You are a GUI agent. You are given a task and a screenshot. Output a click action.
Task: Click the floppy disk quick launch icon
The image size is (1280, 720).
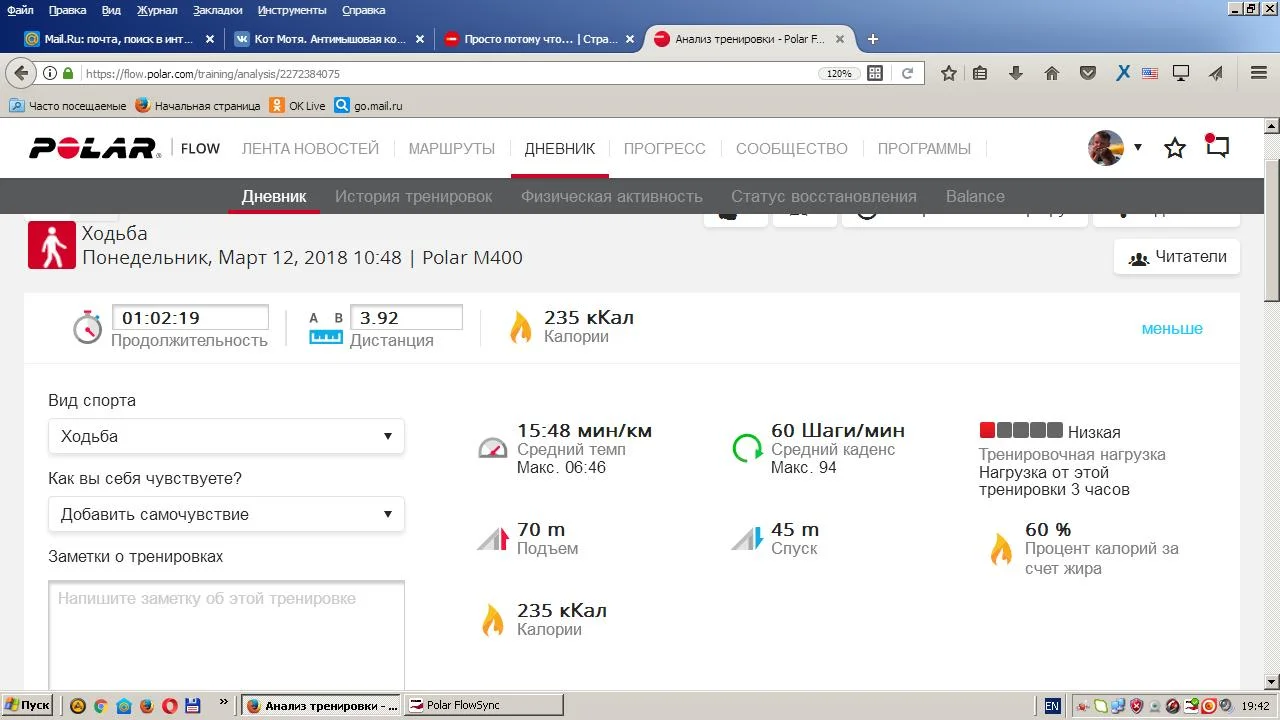[x=192, y=705]
